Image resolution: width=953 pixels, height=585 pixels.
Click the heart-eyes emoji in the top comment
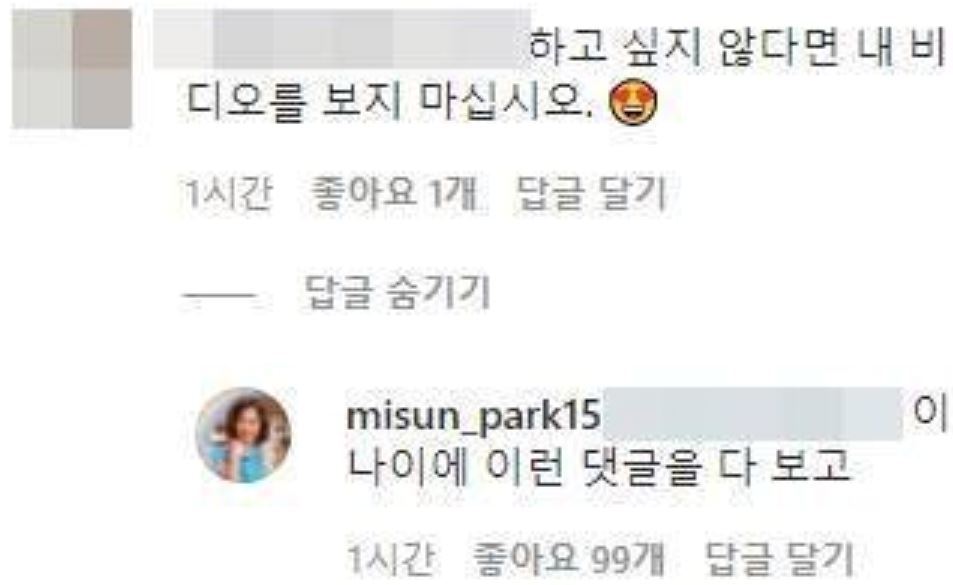633,103
